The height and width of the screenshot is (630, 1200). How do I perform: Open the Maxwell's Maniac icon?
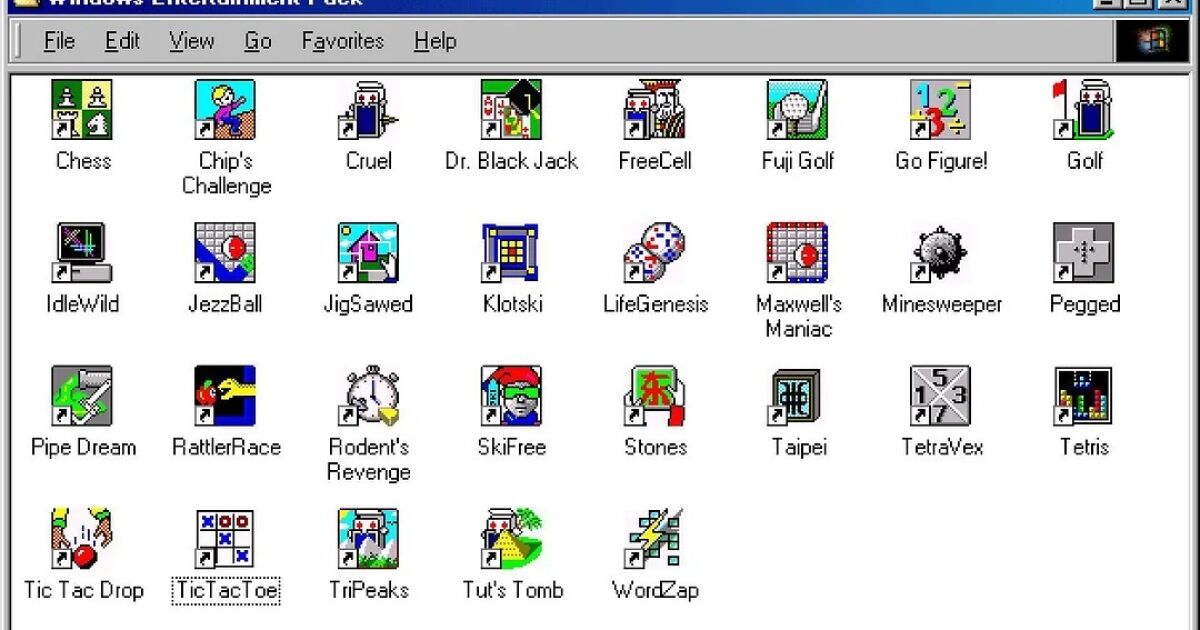click(798, 253)
